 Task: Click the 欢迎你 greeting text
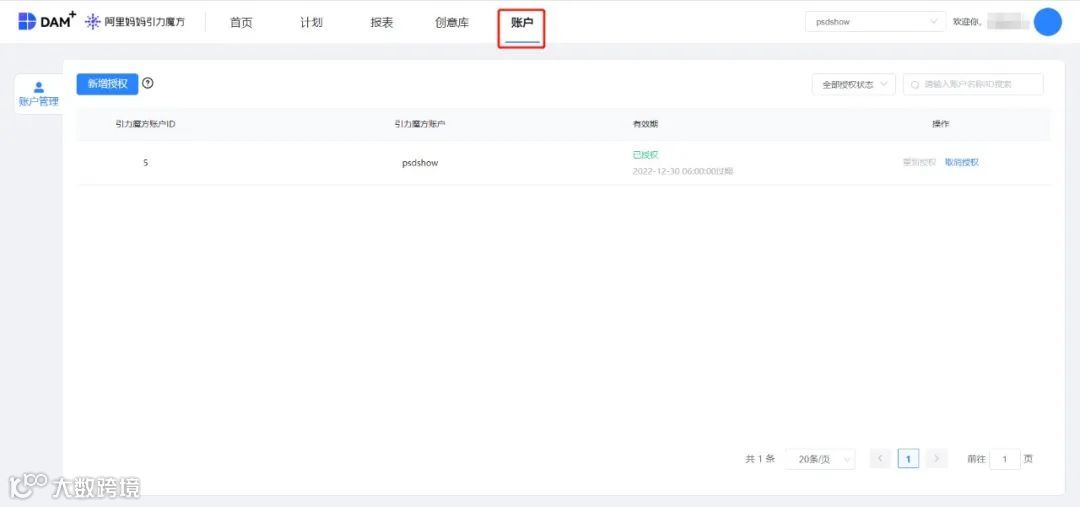pyautogui.click(x=966, y=22)
